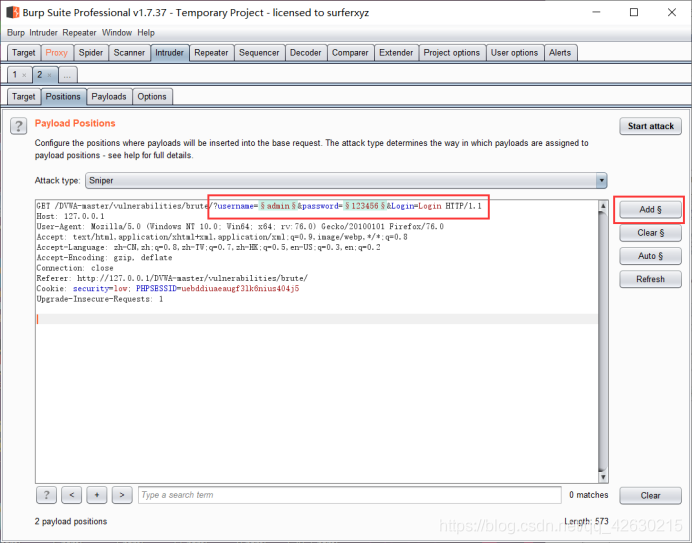Click the next match arrow button
Image resolution: width=692 pixels, height=544 pixels.
coord(122,495)
